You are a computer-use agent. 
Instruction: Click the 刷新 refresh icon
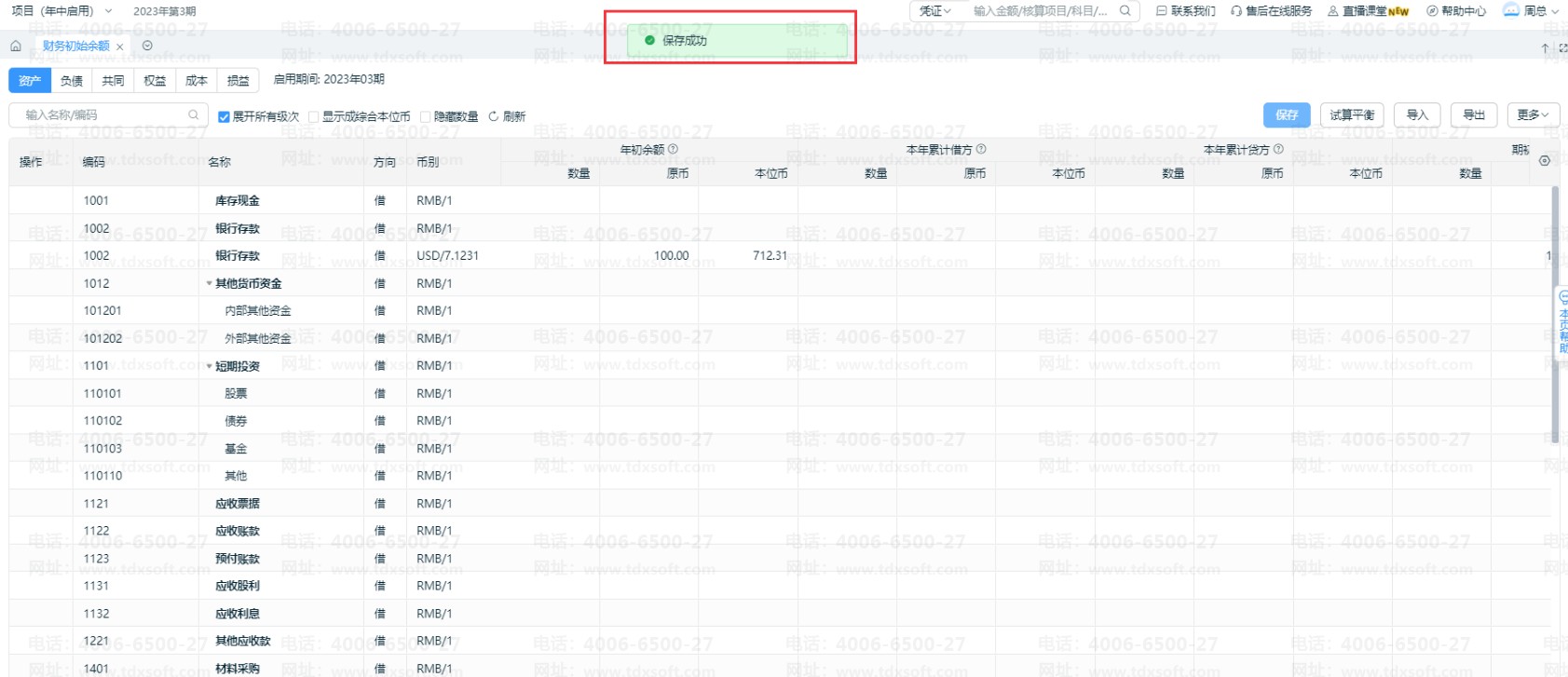coord(494,116)
